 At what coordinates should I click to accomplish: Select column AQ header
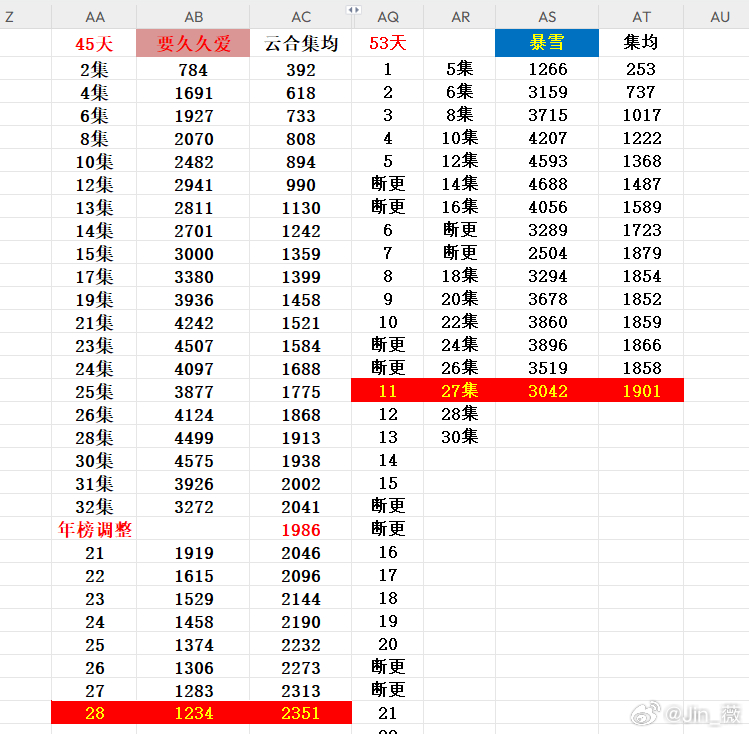tap(387, 17)
